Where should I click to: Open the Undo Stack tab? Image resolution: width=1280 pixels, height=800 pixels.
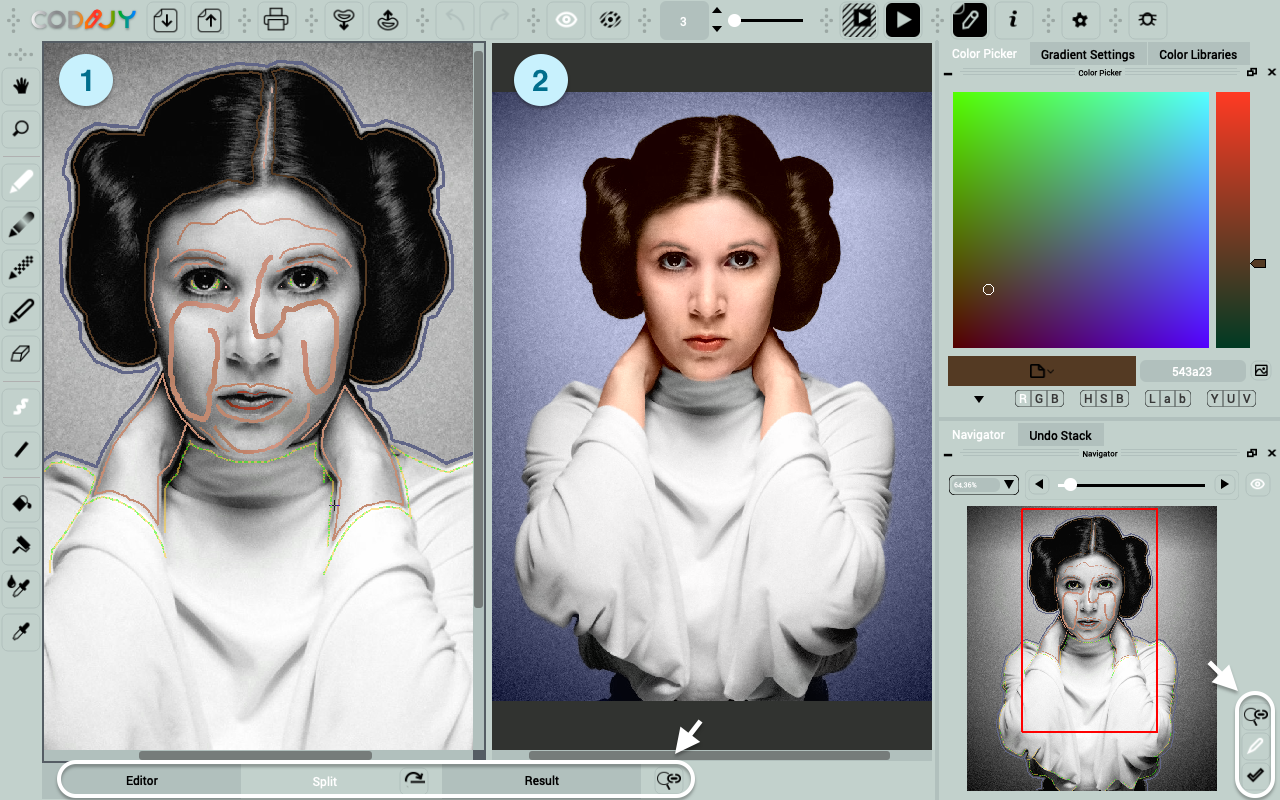[1060, 435]
